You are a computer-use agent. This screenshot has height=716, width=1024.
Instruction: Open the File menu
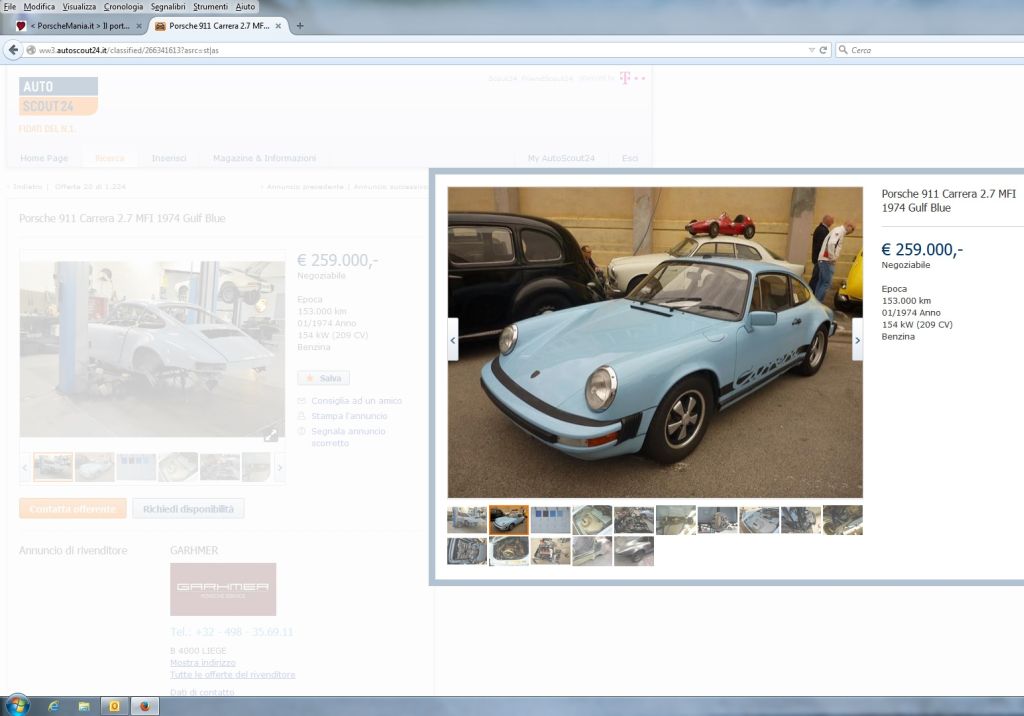coord(10,7)
